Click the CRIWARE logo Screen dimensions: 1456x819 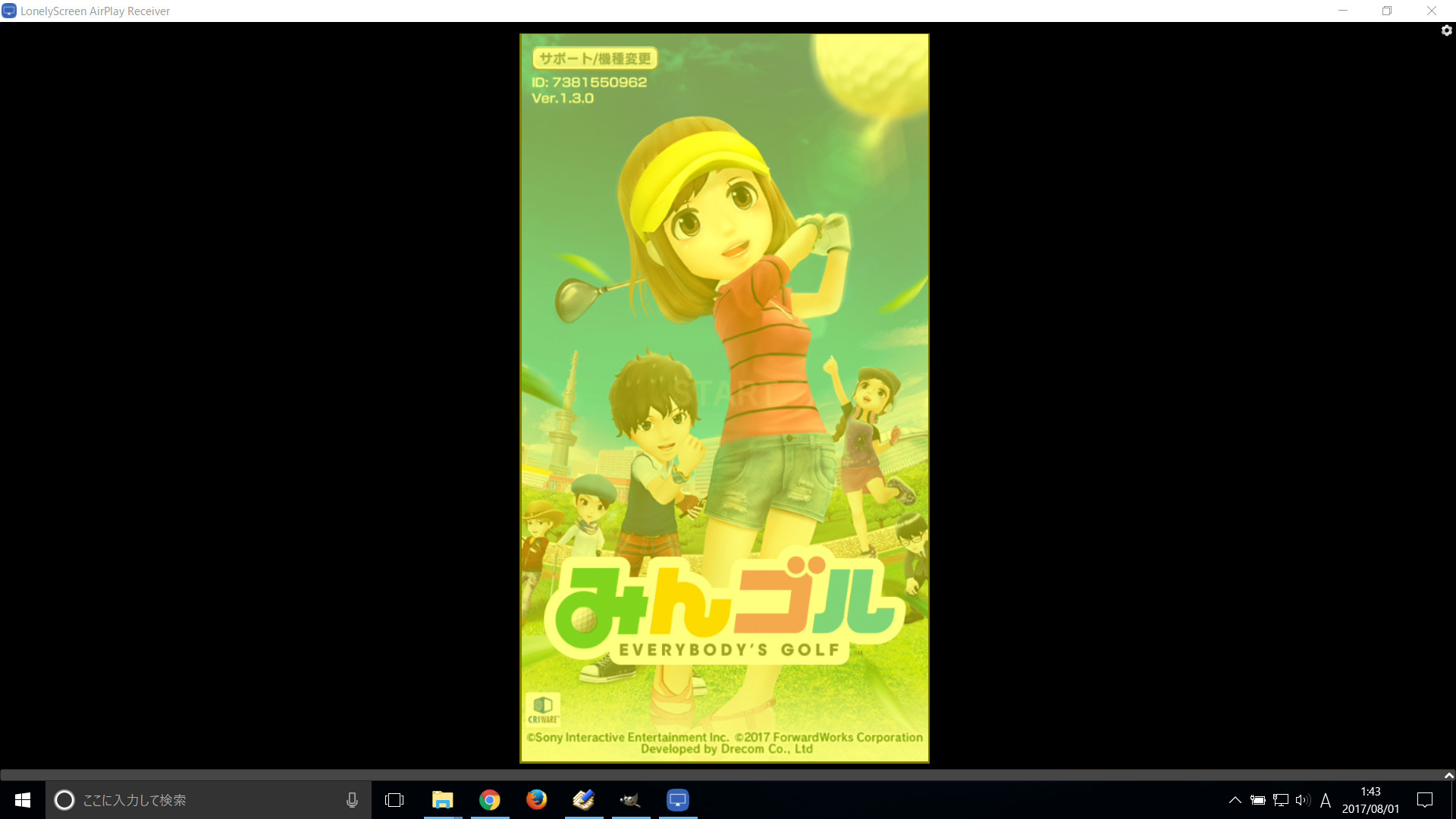click(543, 709)
